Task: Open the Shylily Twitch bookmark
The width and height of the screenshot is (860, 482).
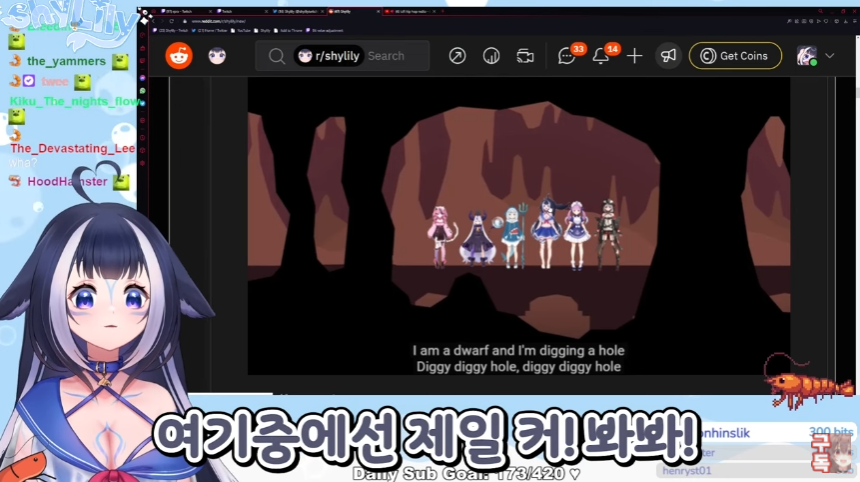Action: (x=171, y=30)
